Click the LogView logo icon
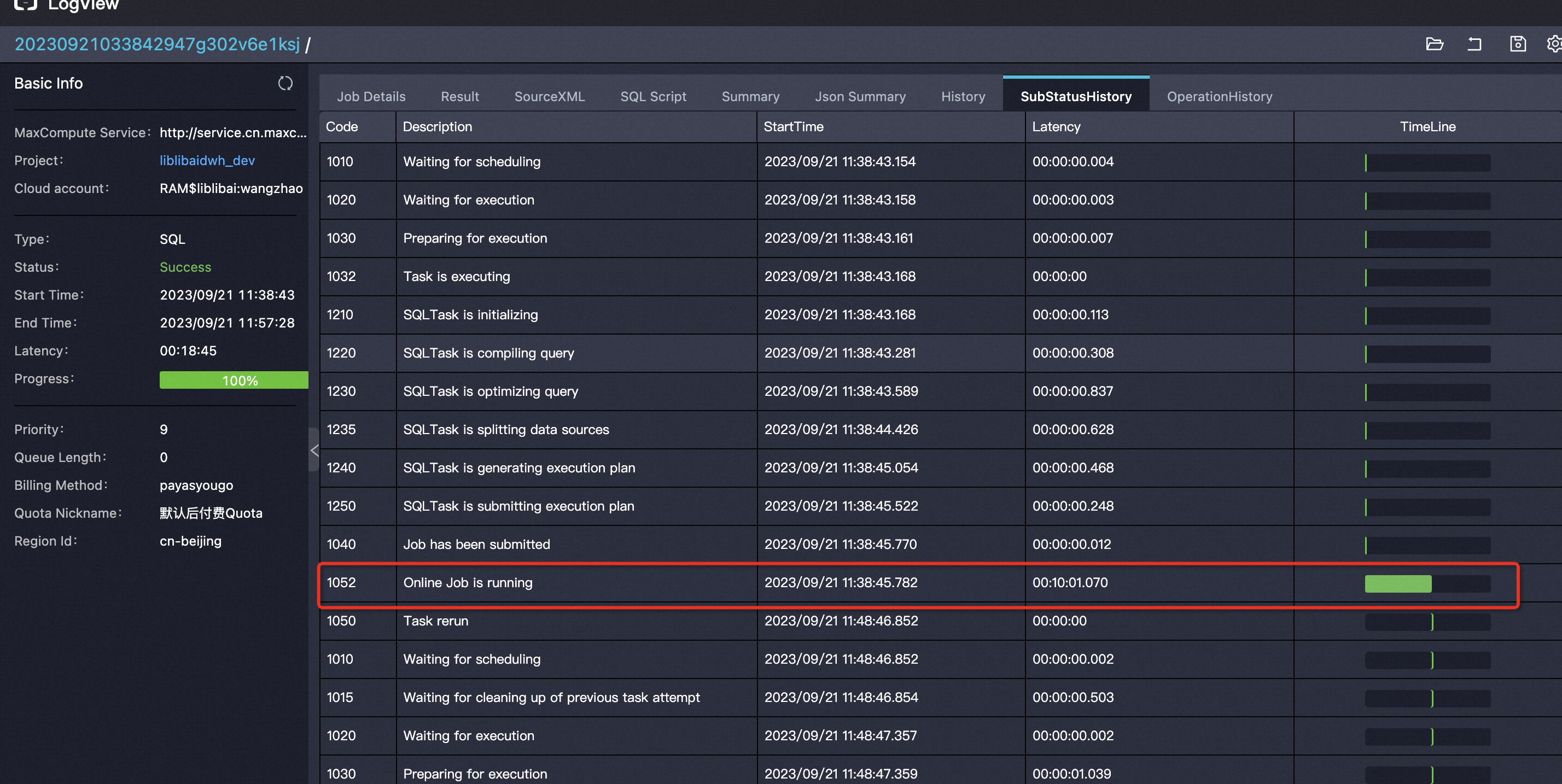Screen dimensions: 1562x784 point(26,5)
